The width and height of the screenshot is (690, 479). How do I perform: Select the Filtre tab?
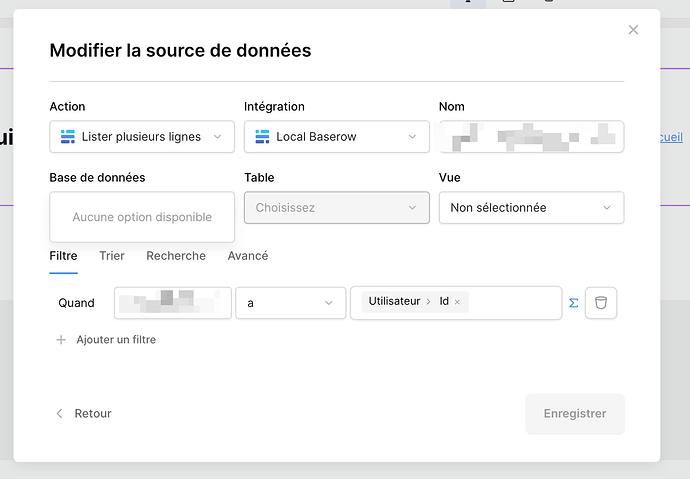click(63, 256)
